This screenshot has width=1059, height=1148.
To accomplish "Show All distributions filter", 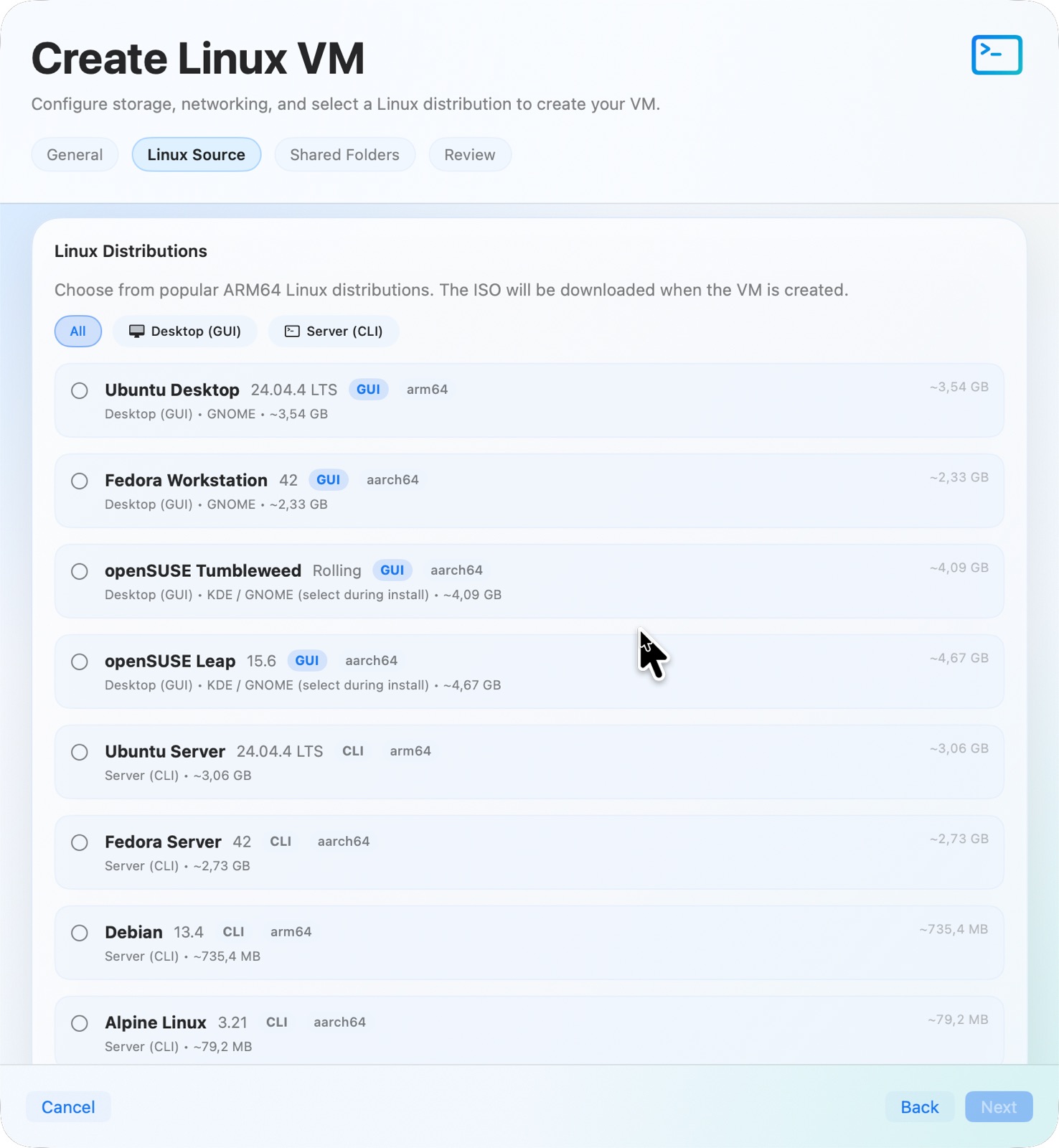I will click(x=77, y=331).
